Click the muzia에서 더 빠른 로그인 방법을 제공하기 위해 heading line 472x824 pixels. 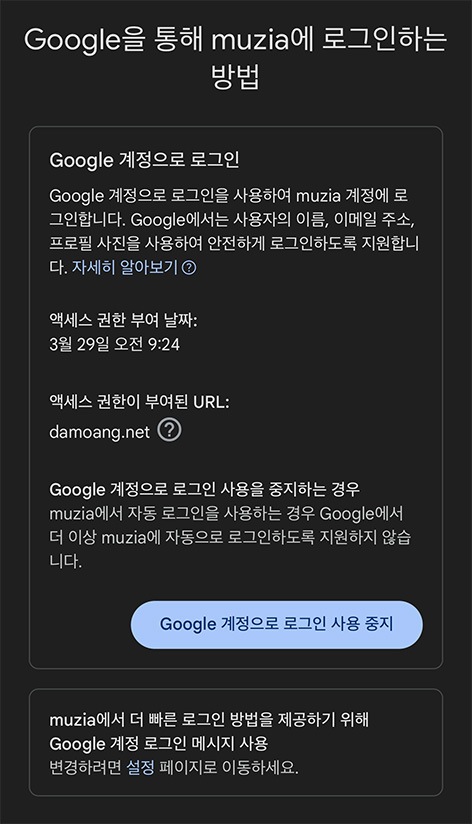click(209, 719)
